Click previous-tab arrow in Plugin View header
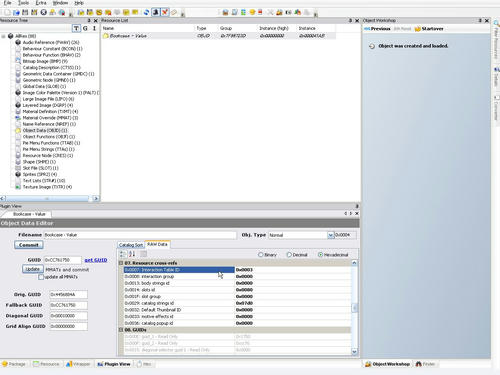The height and width of the screenshot is (375, 500). (346, 213)
